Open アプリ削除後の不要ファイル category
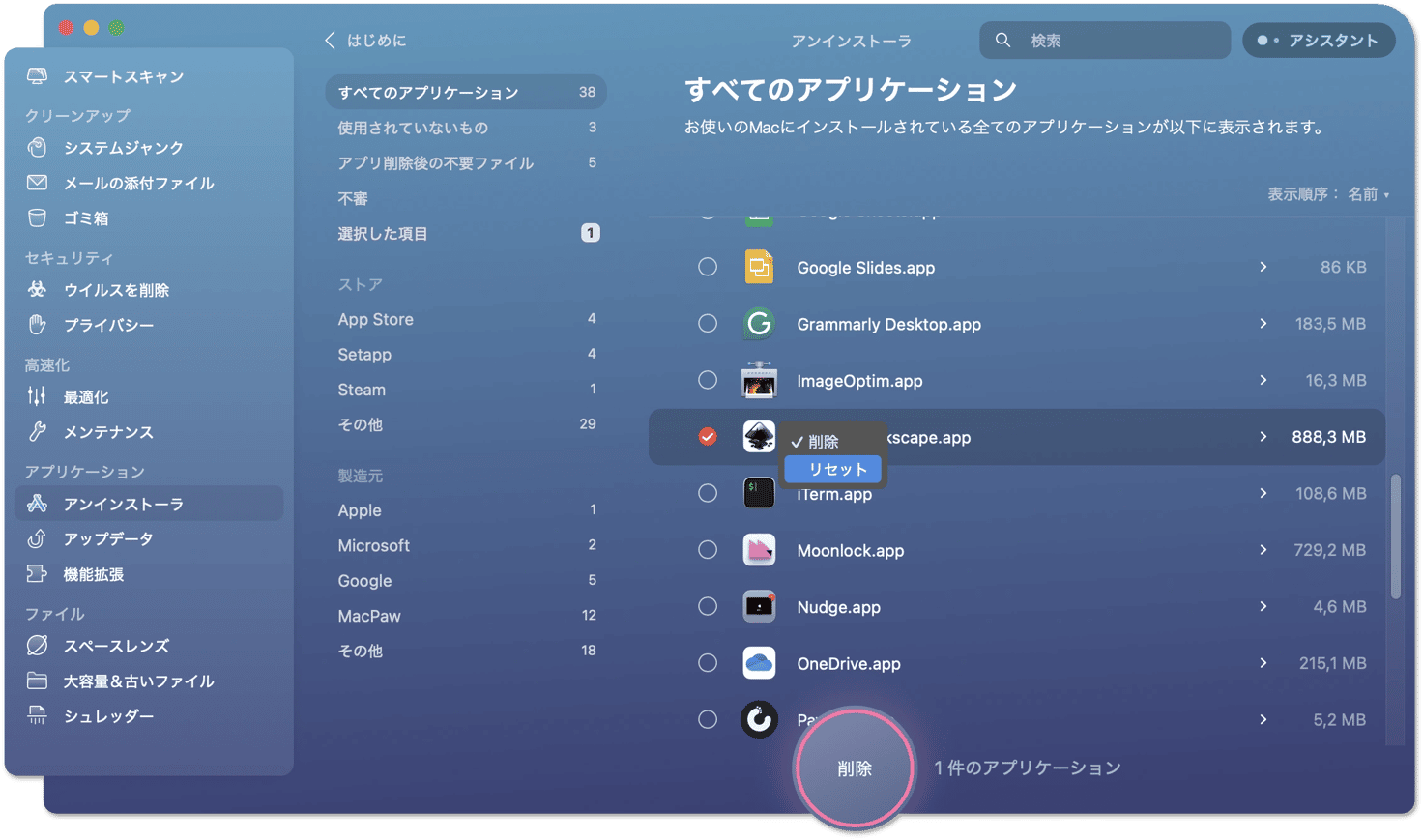The height and width of the screenshot is (840, 1423). (466, 162)
